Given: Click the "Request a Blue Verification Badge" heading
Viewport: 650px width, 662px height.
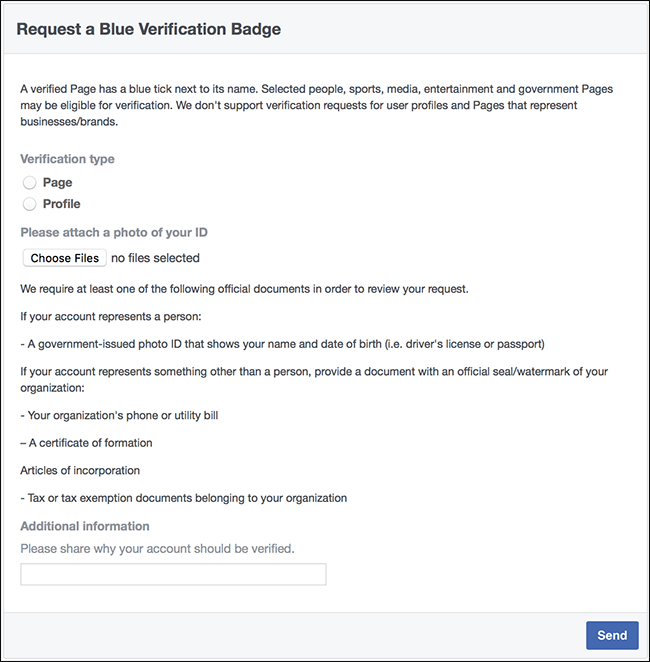Looking at the screenshot, I should click(x=149, y=29).
